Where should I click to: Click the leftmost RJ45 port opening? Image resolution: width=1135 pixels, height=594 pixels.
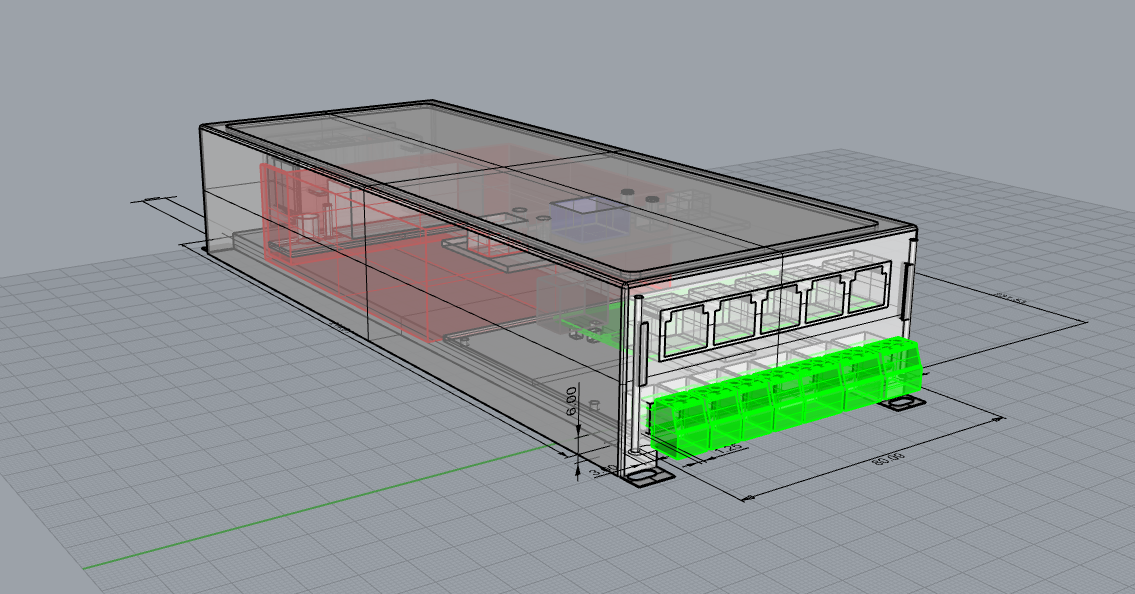point(684,328)
